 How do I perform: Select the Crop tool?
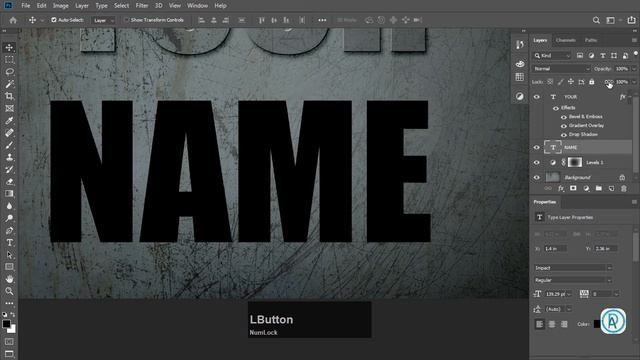(x=9, y=96)
